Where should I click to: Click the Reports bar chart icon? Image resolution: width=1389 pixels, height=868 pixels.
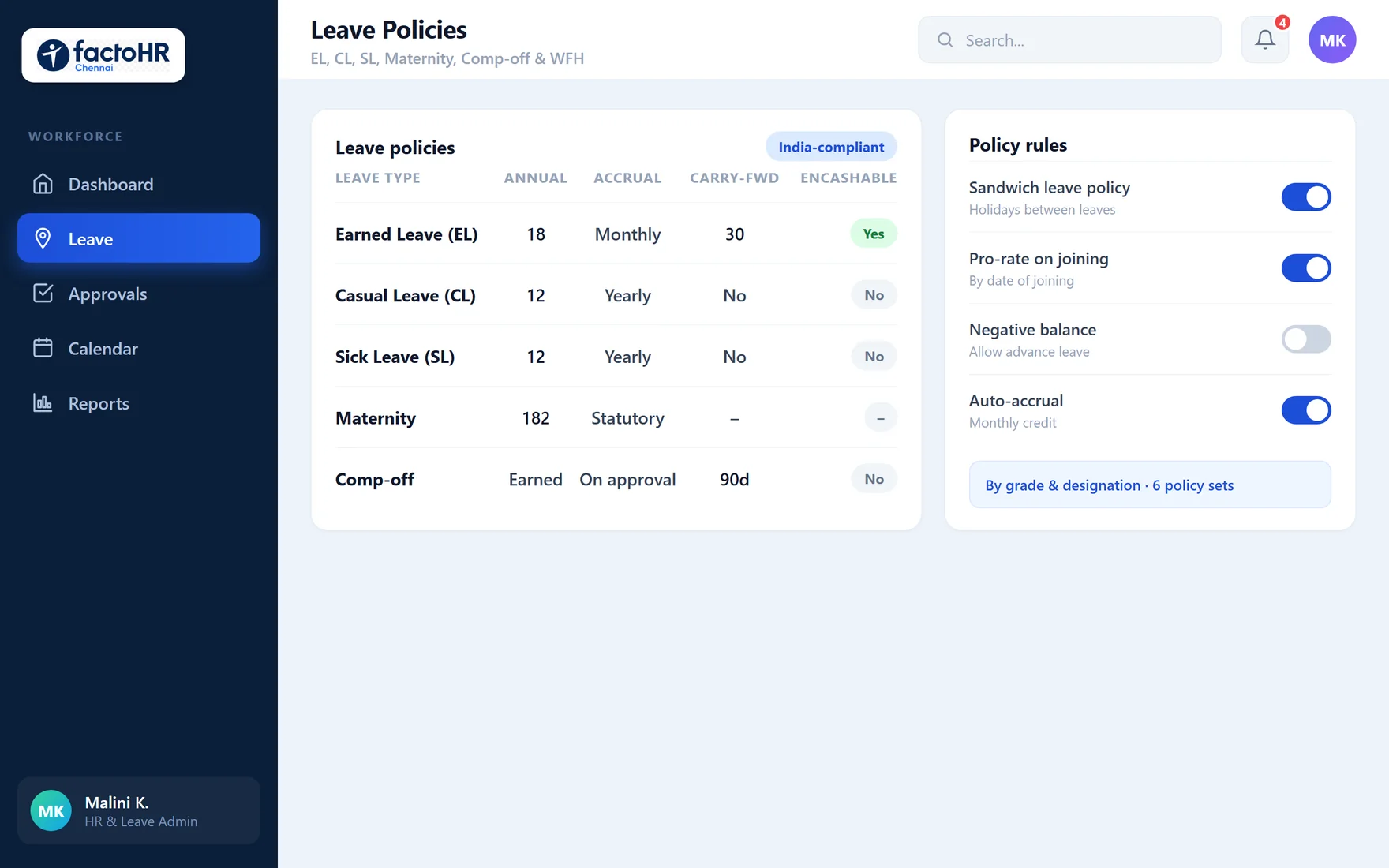coord(43,403)
